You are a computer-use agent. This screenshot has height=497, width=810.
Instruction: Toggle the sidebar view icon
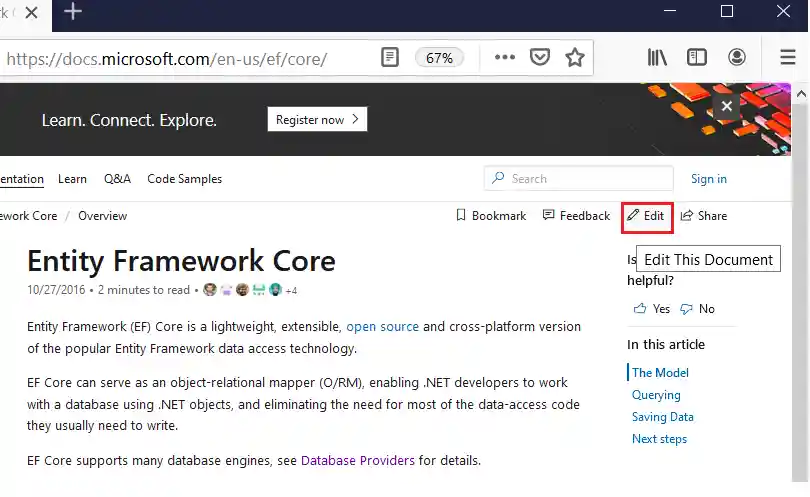(x=697, y=58)
